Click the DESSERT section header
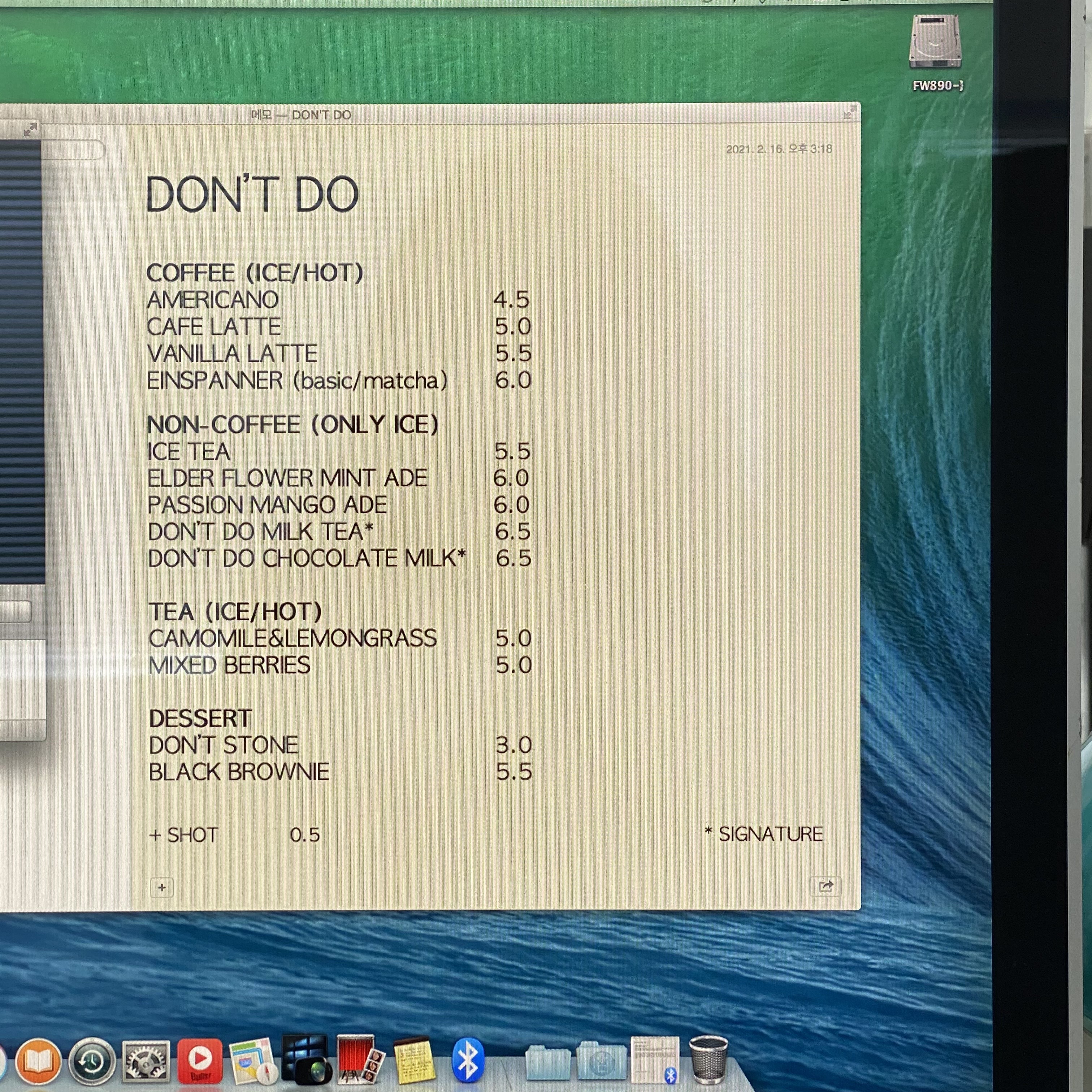This screenshot has height=1092, width=1092. pyautogui.click(x=200, y=718)
